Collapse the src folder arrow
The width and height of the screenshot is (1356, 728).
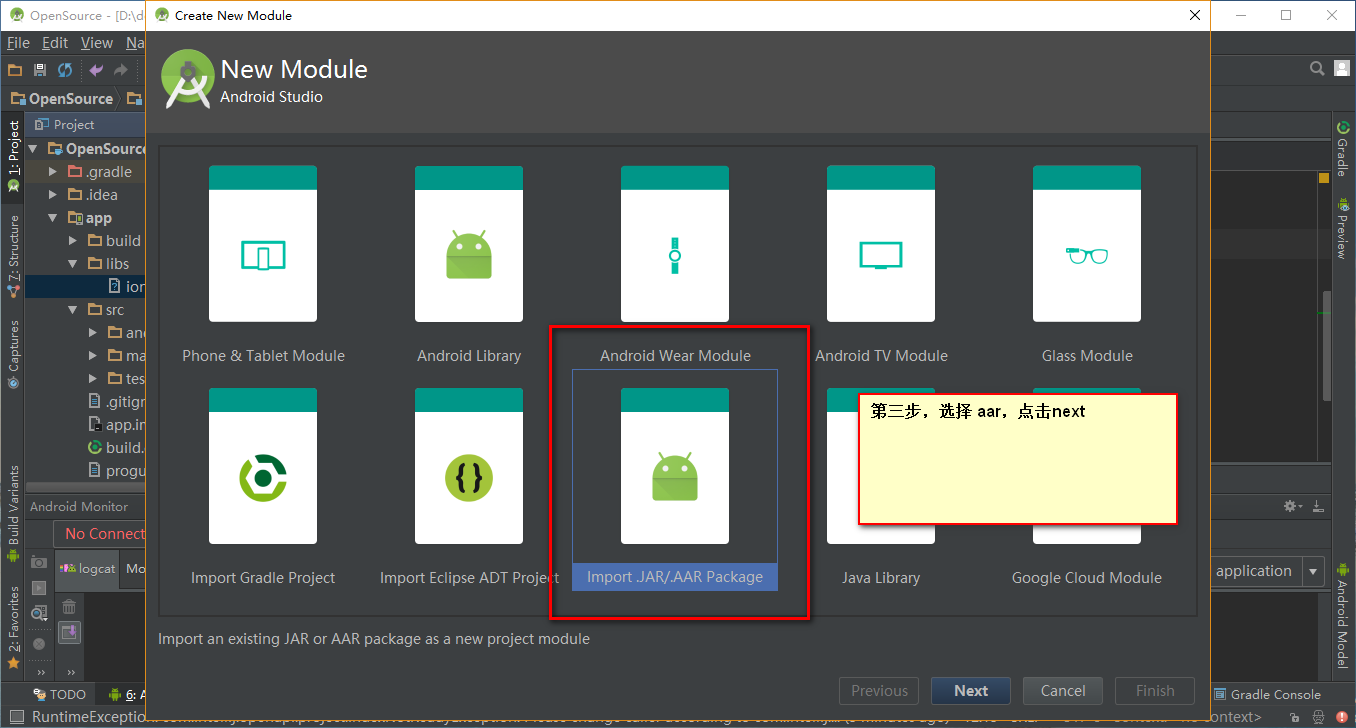73,310
